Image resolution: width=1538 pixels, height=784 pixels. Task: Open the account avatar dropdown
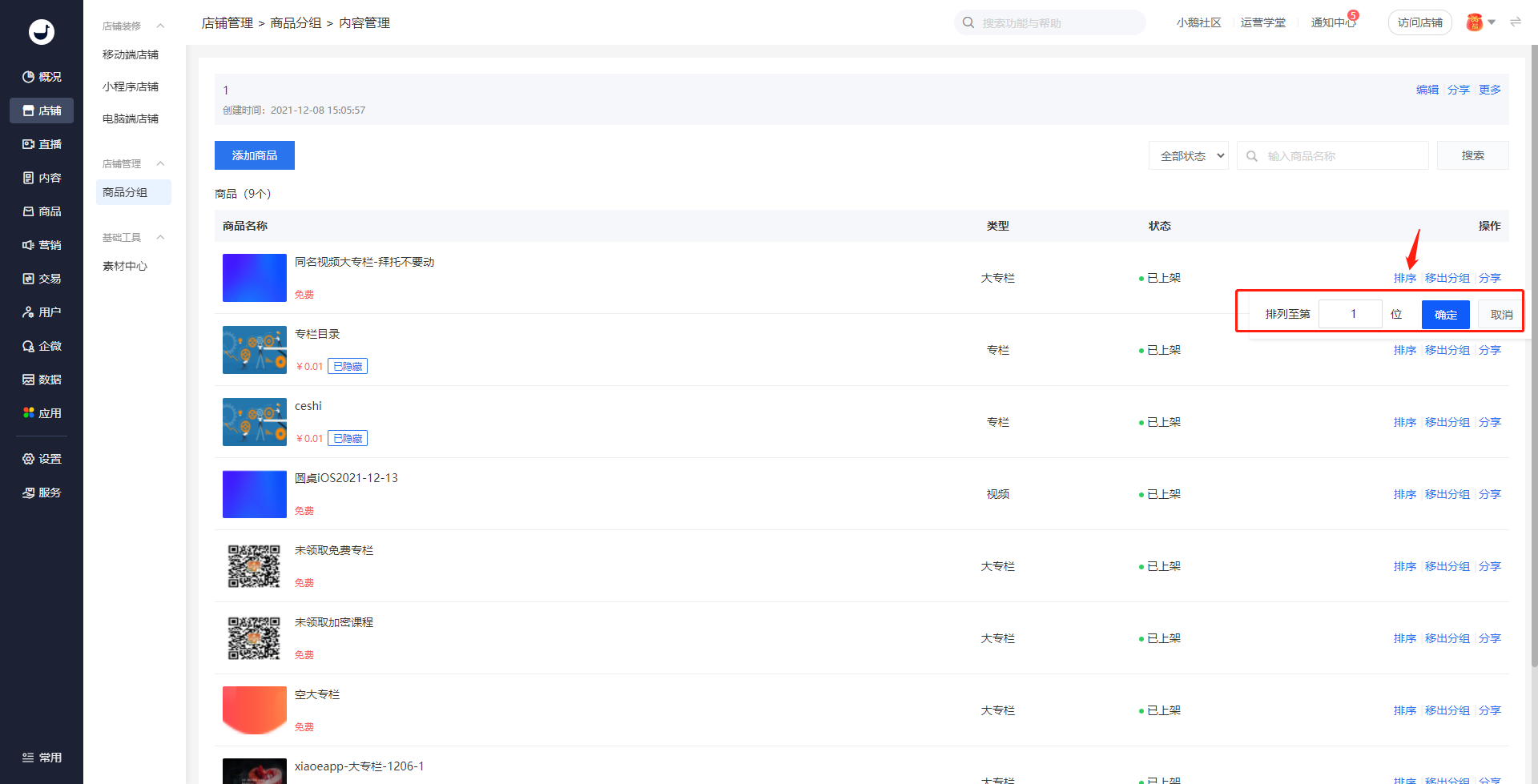click(1480, 22)
